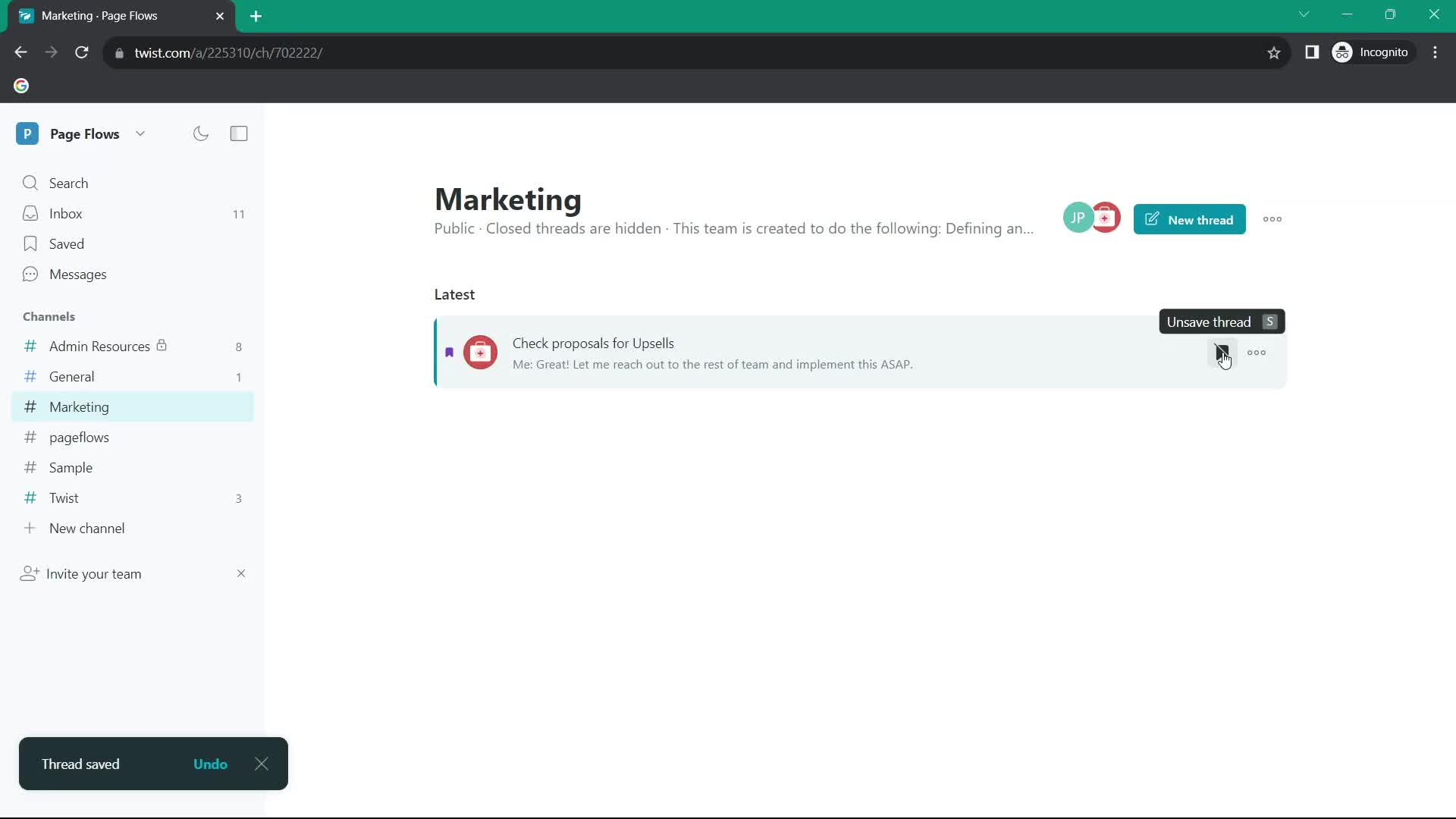
Task: Click the dark mode toggle icon
Action: click(x=201, y=133)
